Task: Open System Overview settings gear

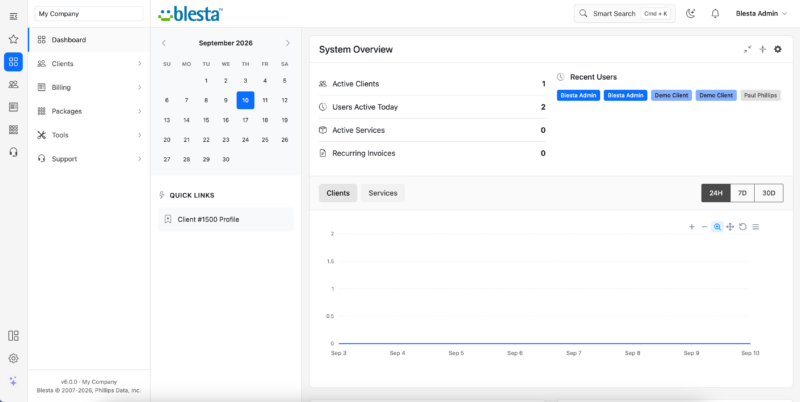Action: (x=778, y=49)
